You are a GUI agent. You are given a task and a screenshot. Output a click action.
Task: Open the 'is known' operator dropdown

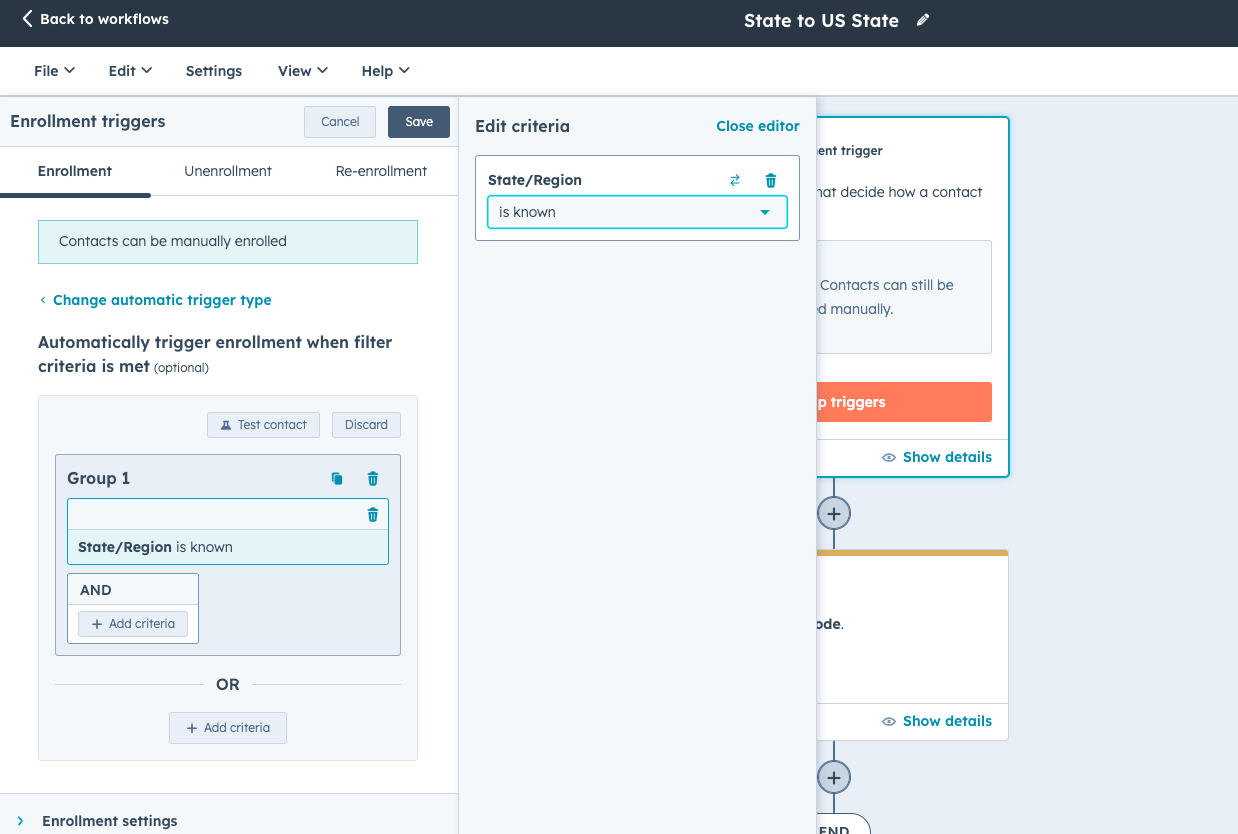coord(637,212)
